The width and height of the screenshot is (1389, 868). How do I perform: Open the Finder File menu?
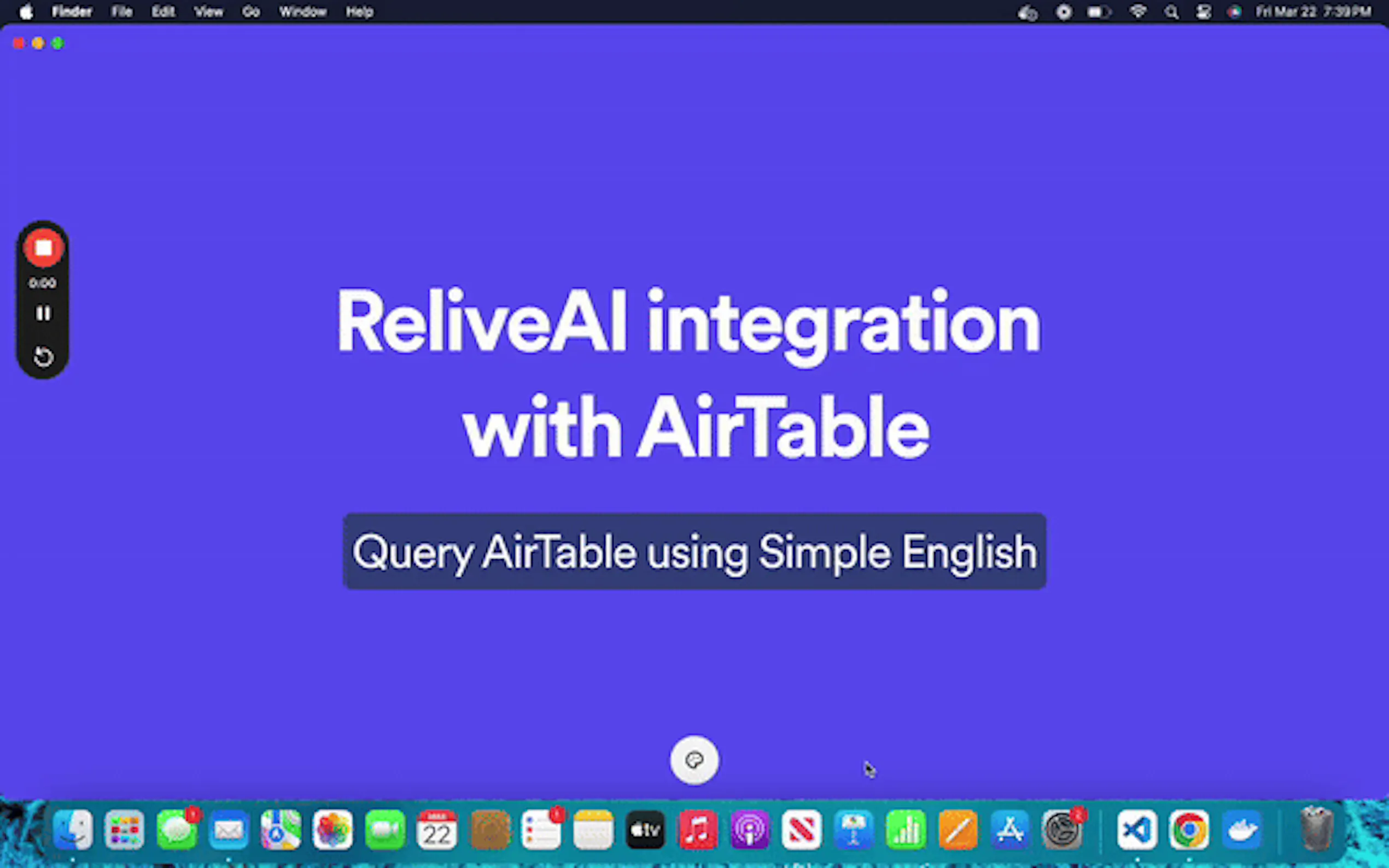click(x=122, y=11)
